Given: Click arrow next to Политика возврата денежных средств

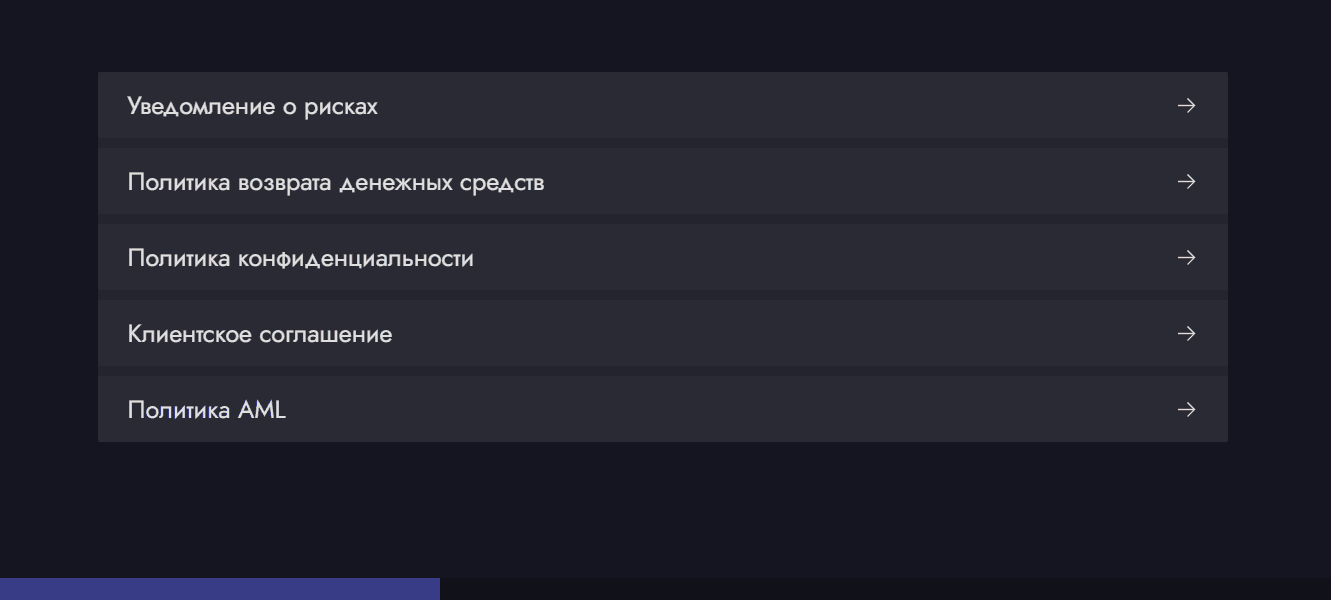Looking at the screenshot, I should tap(1186, 182).
